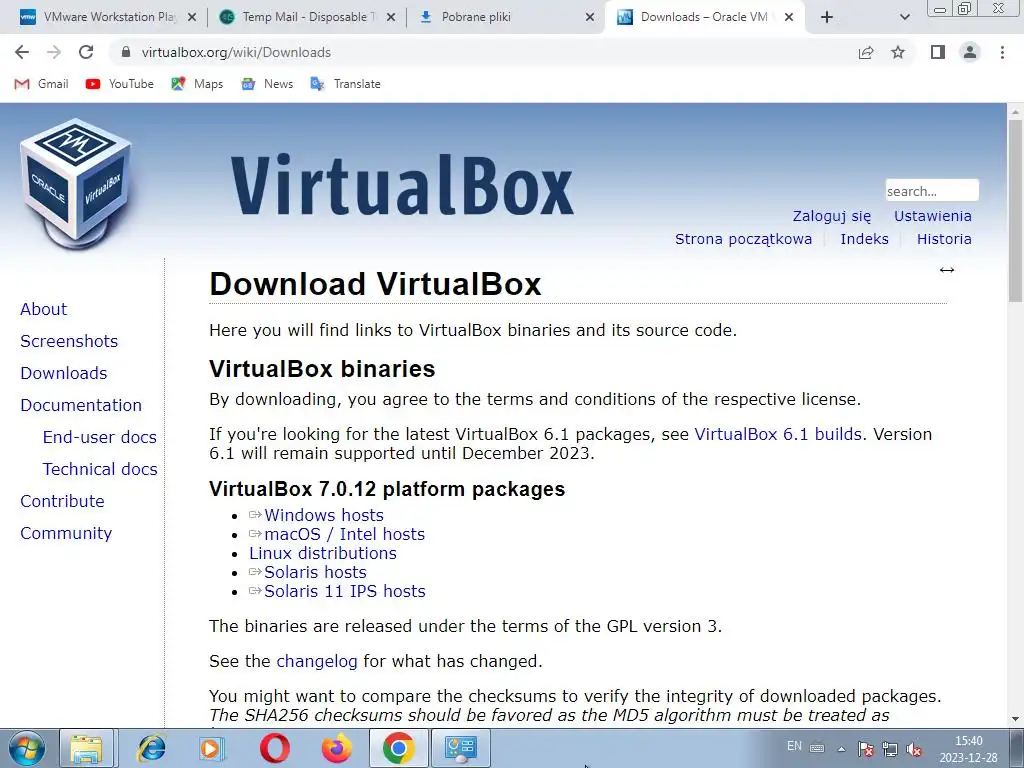Viewport: 1024px width, 768px height.
Task: Open Windows Explorer from the taskbar
Action: click(x=86, y=748)
